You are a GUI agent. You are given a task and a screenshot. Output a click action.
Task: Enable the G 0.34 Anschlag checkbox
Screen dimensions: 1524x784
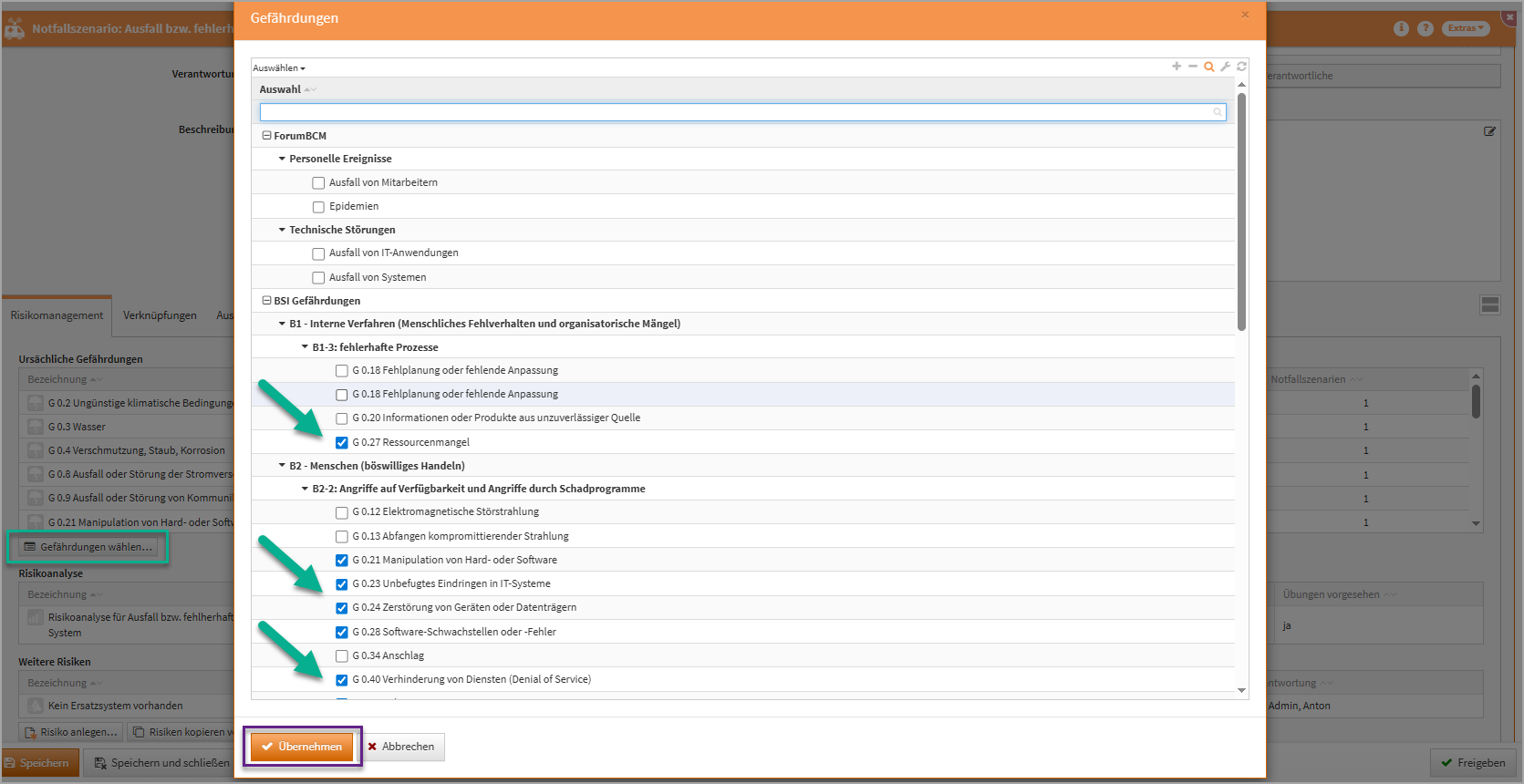pyautogui.click(x=342, y=656)
